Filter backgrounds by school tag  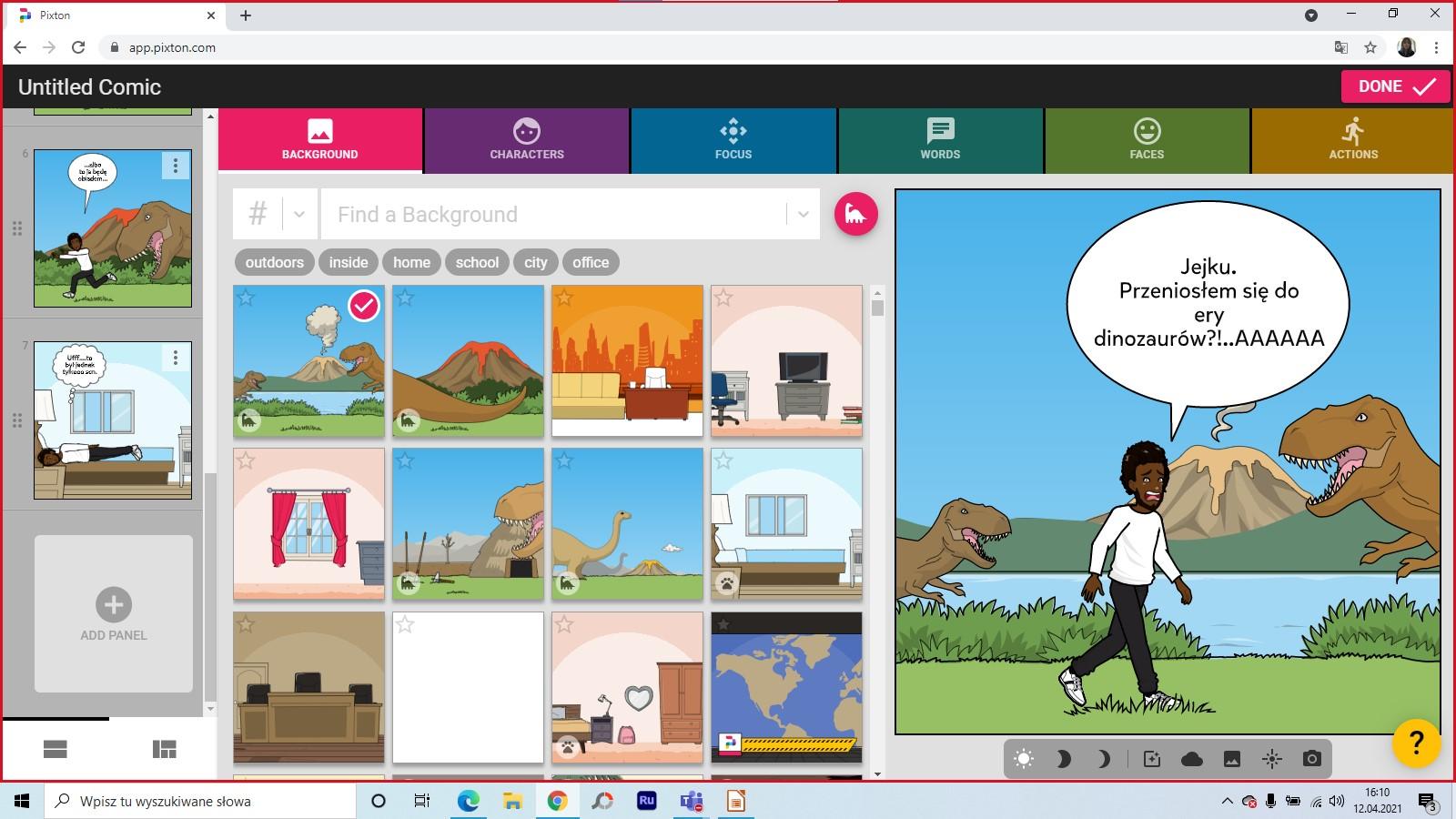[477, 262]
